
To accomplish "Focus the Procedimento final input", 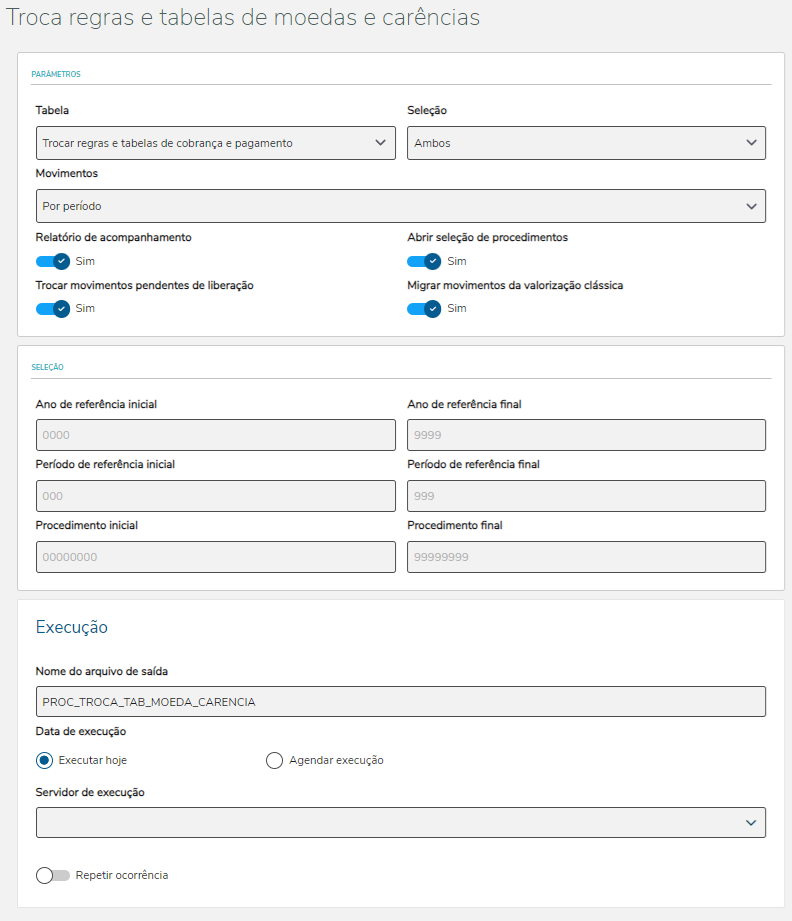I will tap(586, 557).
